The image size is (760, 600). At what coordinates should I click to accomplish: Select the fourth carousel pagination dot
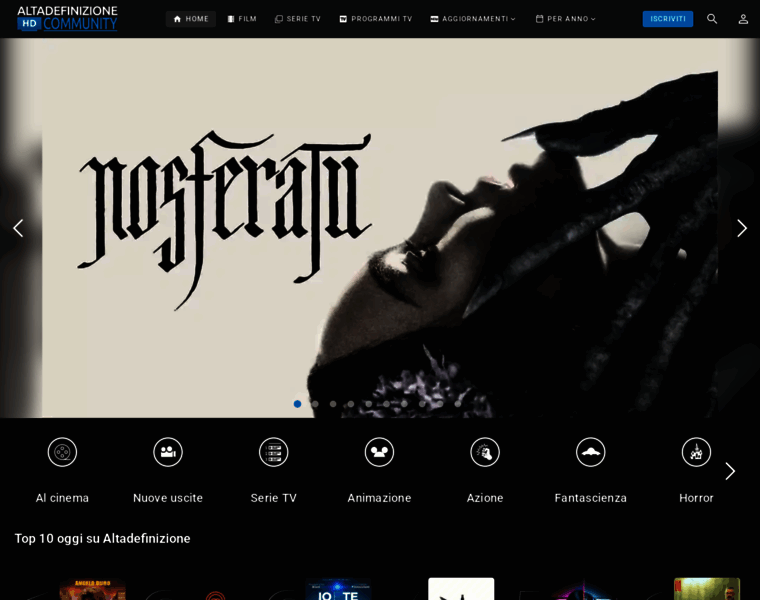(351, 404)
